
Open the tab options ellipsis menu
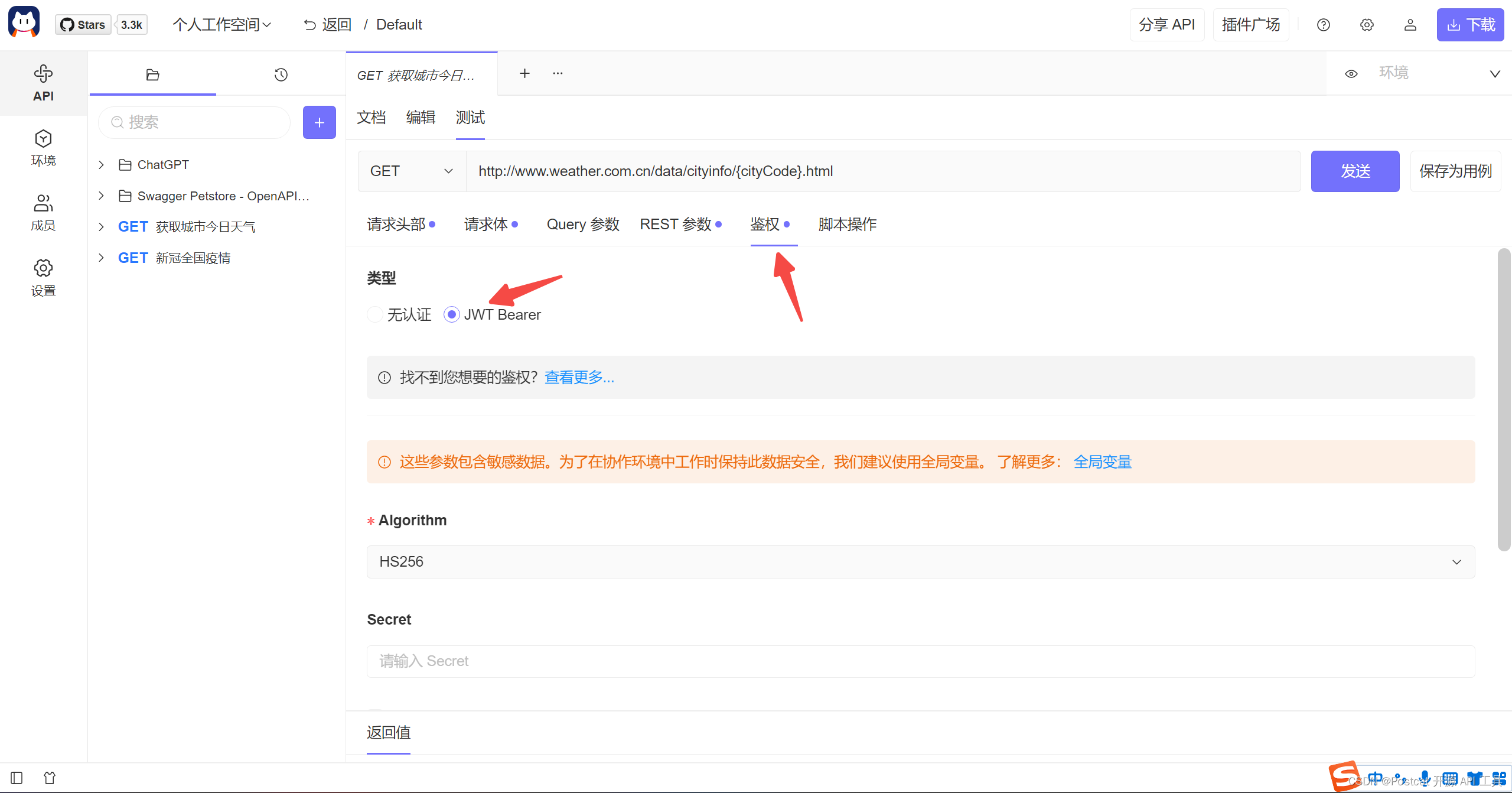pyautogui.click(x=558, y=73)
